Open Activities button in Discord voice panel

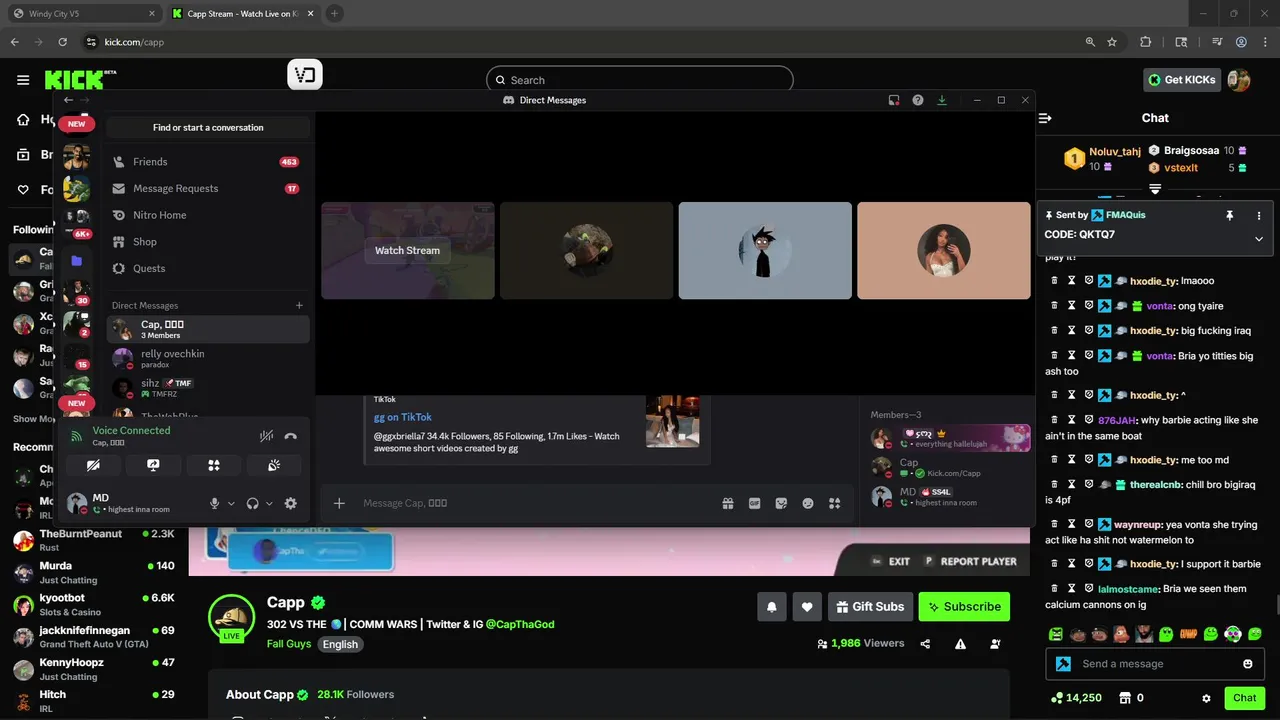pos(213,465)
